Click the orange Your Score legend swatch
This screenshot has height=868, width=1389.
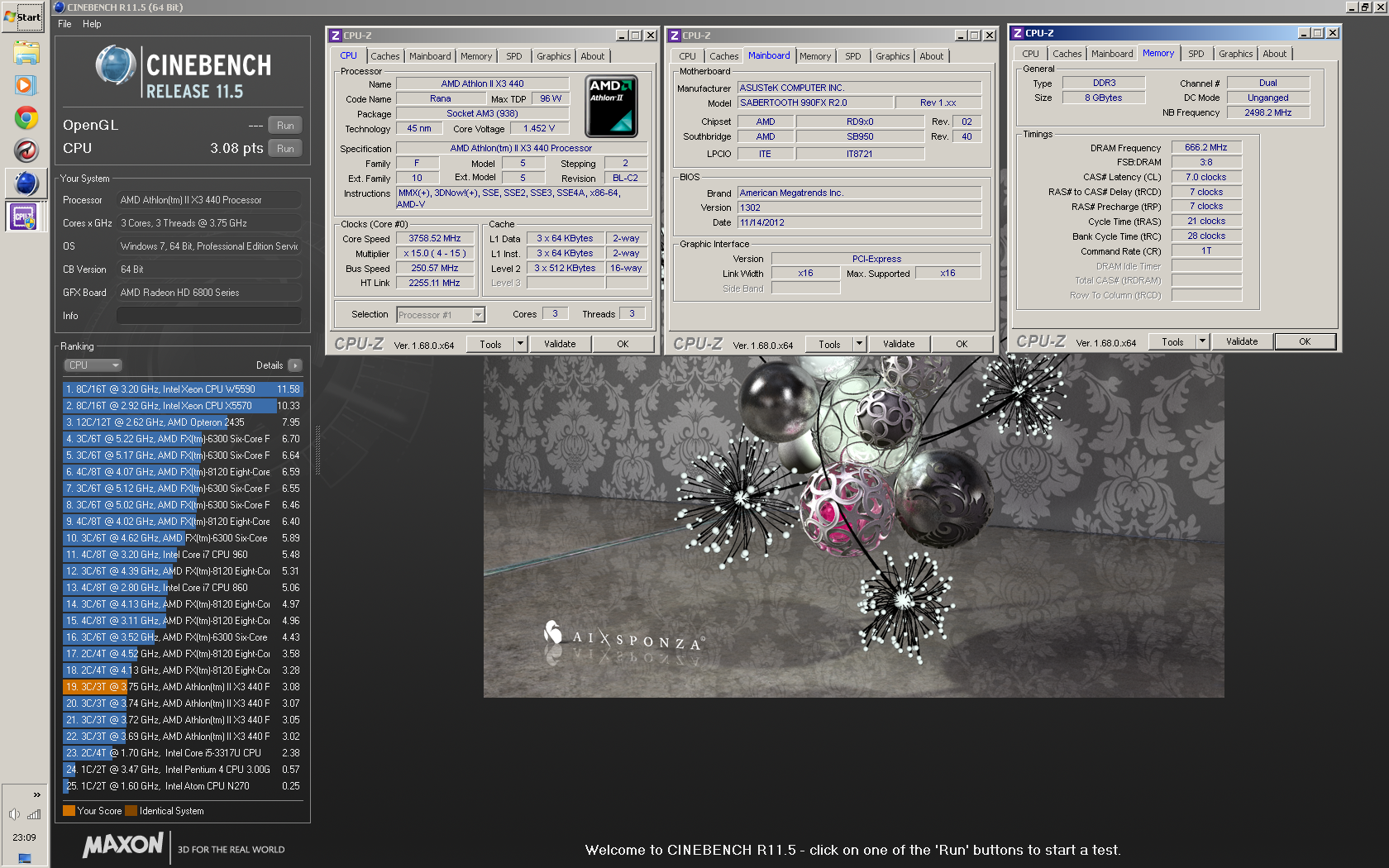click(69, 811)
